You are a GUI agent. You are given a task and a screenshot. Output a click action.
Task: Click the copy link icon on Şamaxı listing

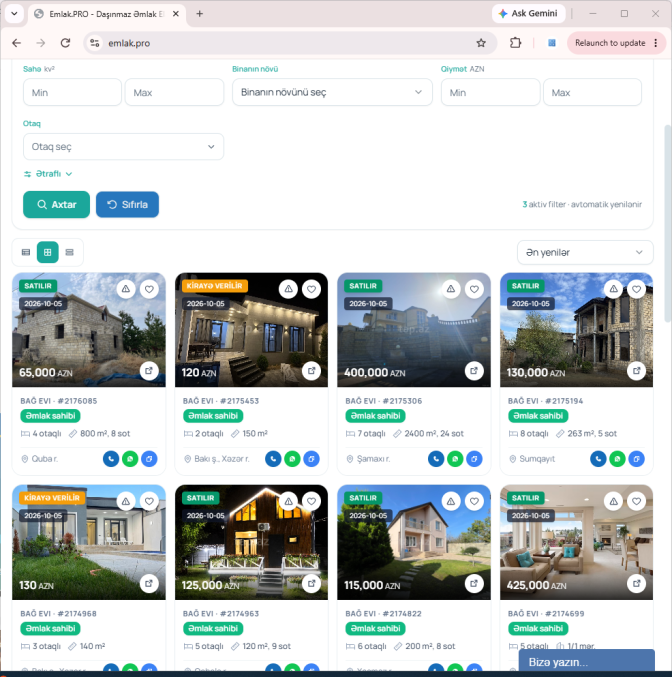point(474,459)
